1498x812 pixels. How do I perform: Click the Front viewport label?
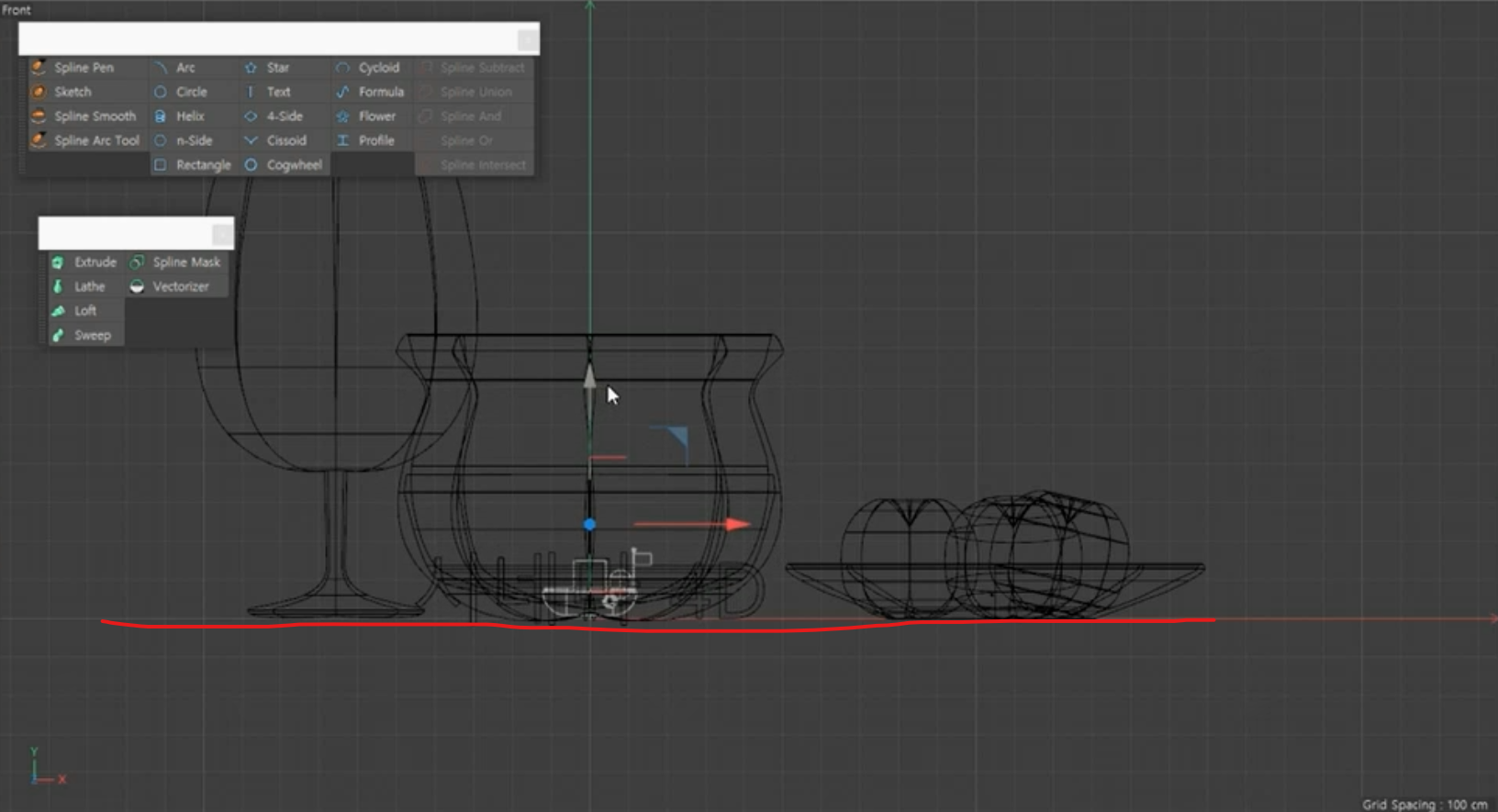pyautogui.click(x=17, y=9)
